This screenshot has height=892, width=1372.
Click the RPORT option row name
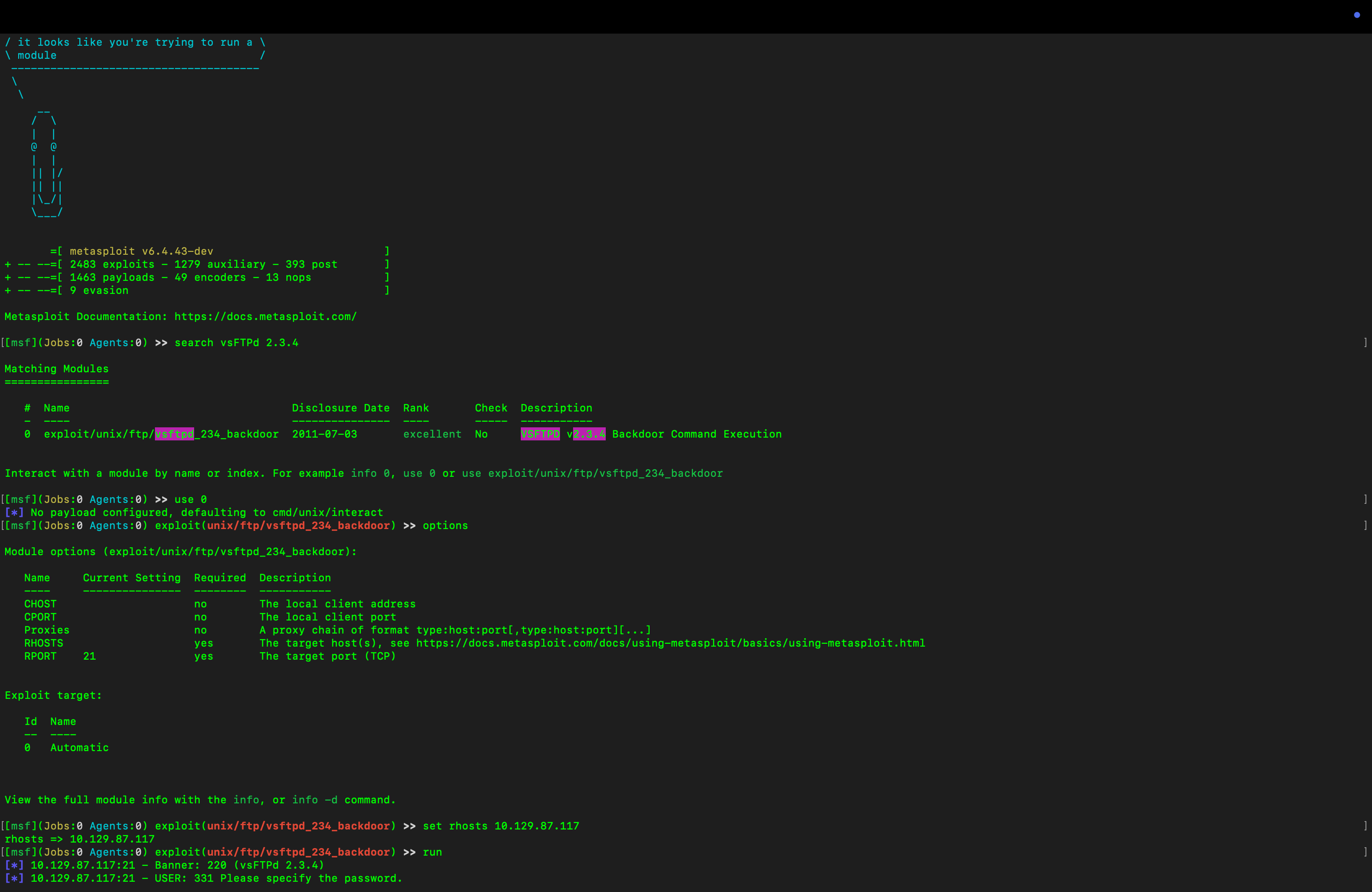pyautogui.click(x=40, y=656)
